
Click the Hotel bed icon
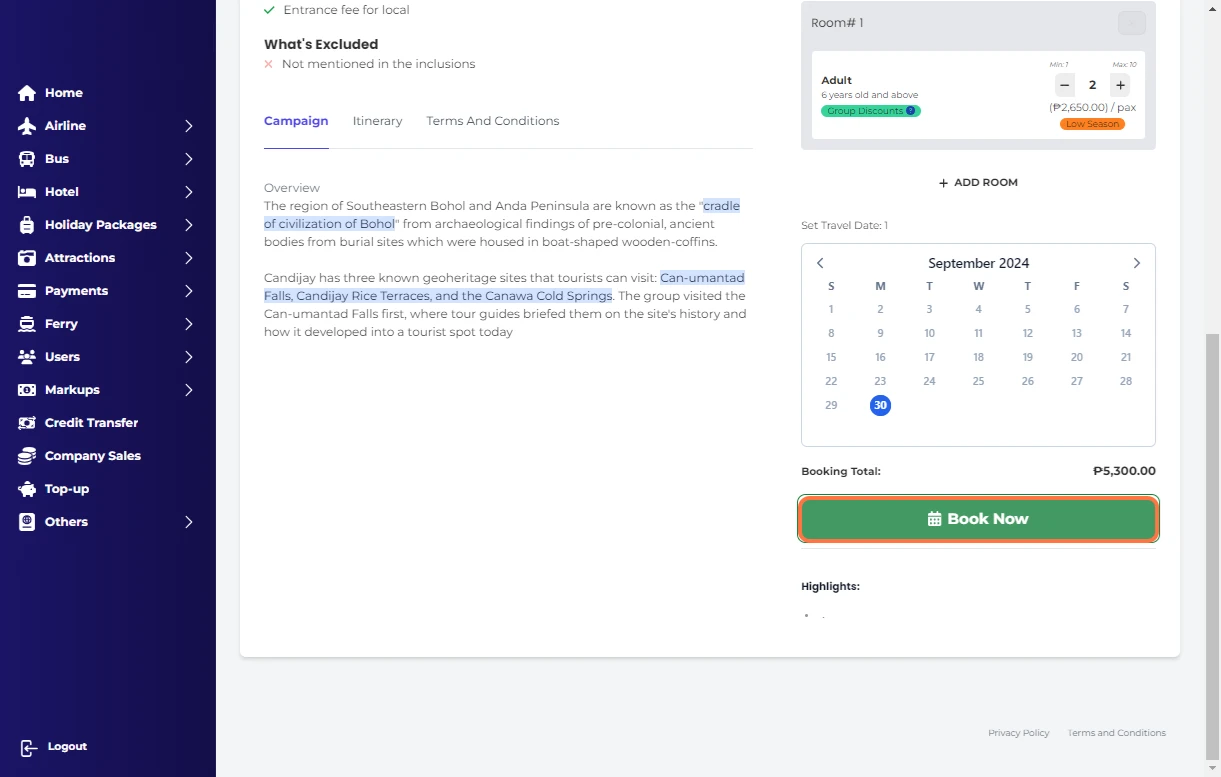click(x=27, y=192)
